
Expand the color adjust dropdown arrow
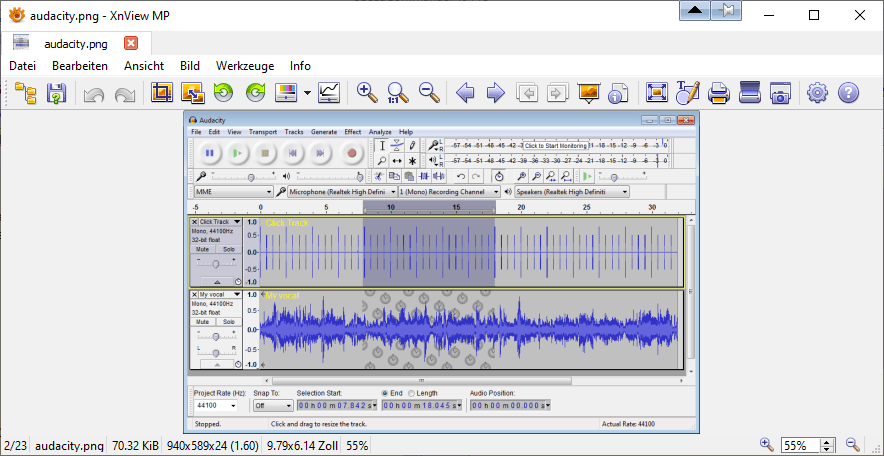pyautogui.click(x=307, y=93)
